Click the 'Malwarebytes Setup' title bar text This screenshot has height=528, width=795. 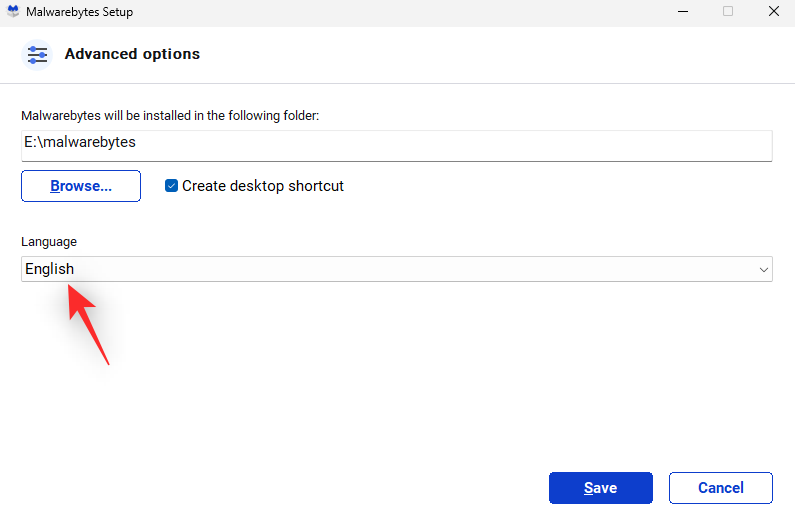click(80, 12)
